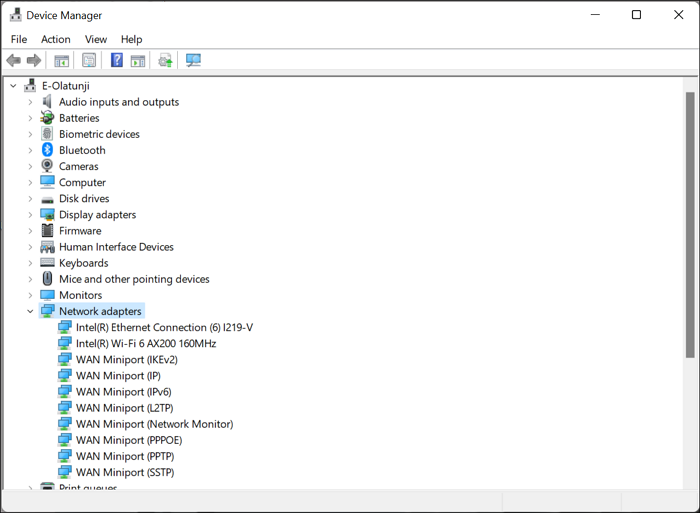Click the Monitors category icon
Image resolution: width=700 pixels, height=513 pixels.
click(47, 295)
